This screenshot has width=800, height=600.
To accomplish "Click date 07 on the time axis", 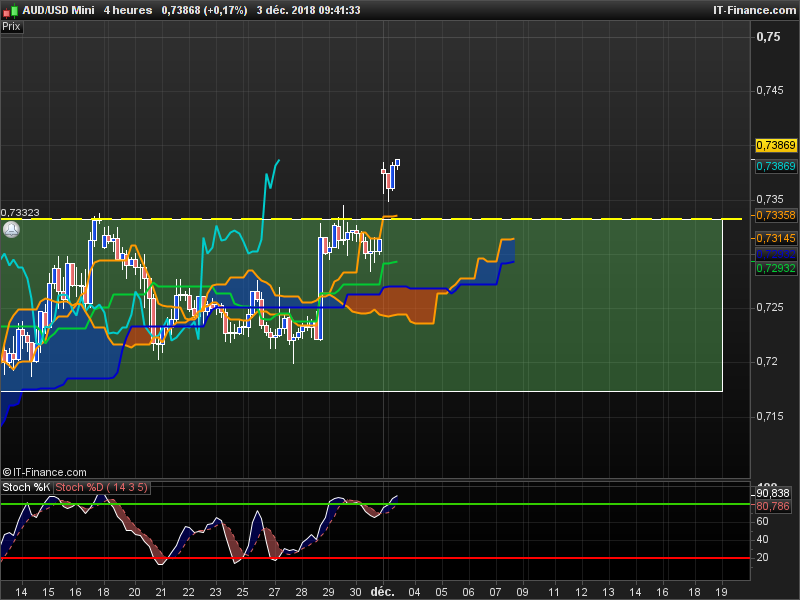I will click(x=495, y=592).
